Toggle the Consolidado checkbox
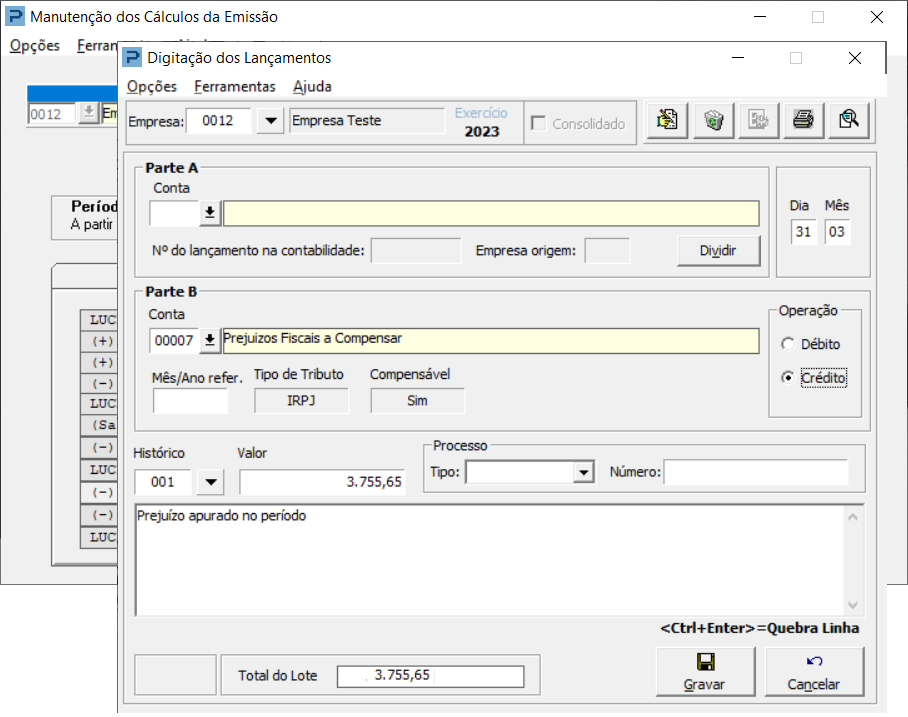This screenshot has width=908, height=717. 539,123
